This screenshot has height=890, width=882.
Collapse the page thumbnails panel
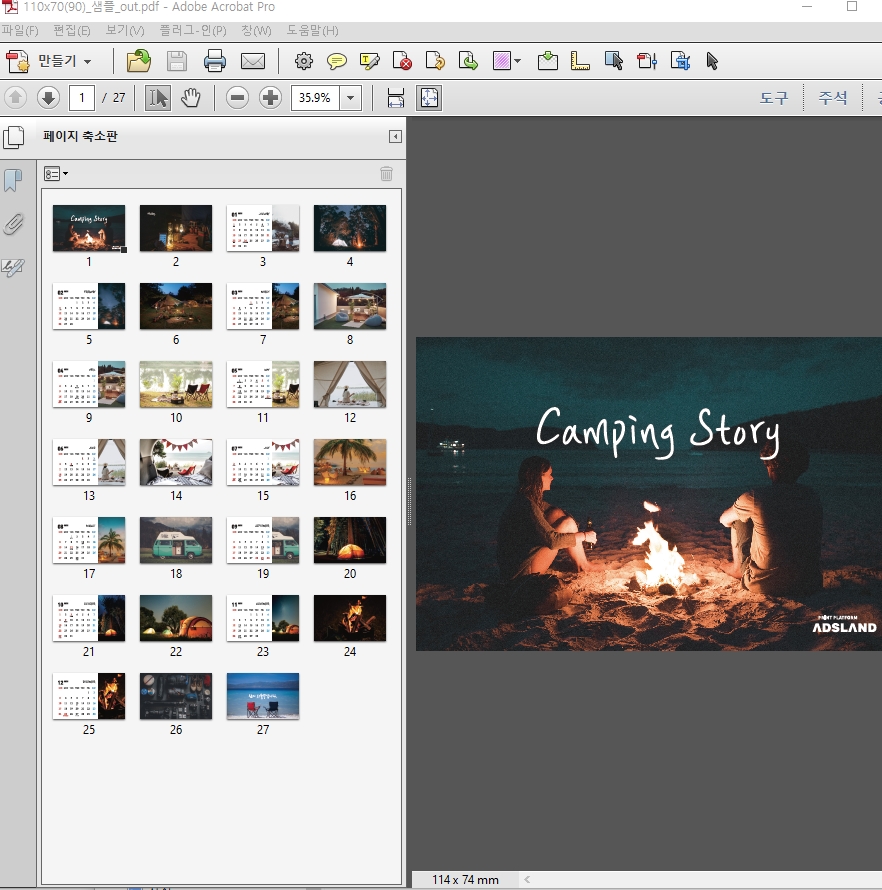pos(395,136)
